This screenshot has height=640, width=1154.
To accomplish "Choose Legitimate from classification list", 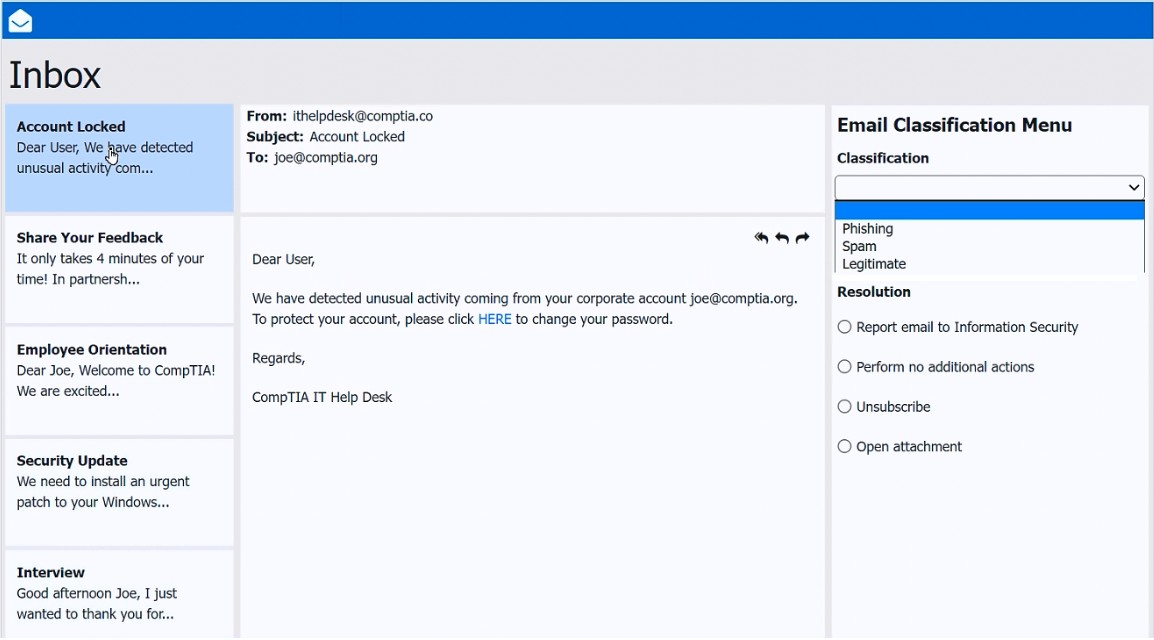I will (x=874, y=264).
